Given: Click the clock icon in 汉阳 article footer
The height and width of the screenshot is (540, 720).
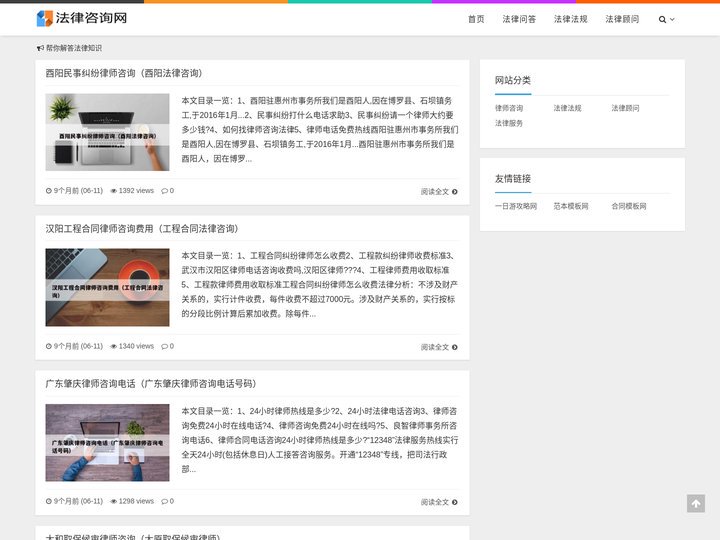Looking at the screenshot, I should tap(49, 346).
